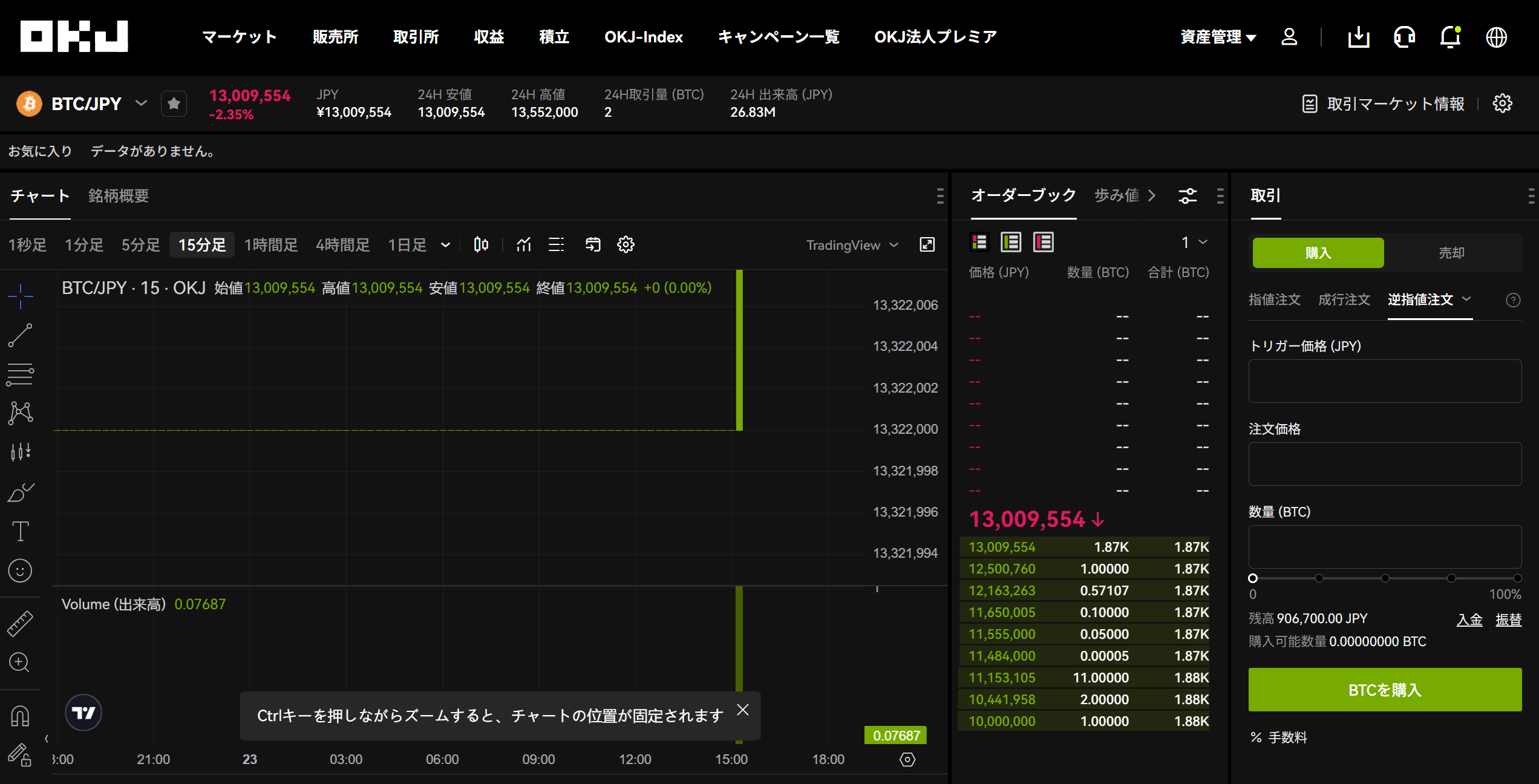
Task: Open order book depth dropdown showing 1
Action: (x=1195, y=243)
